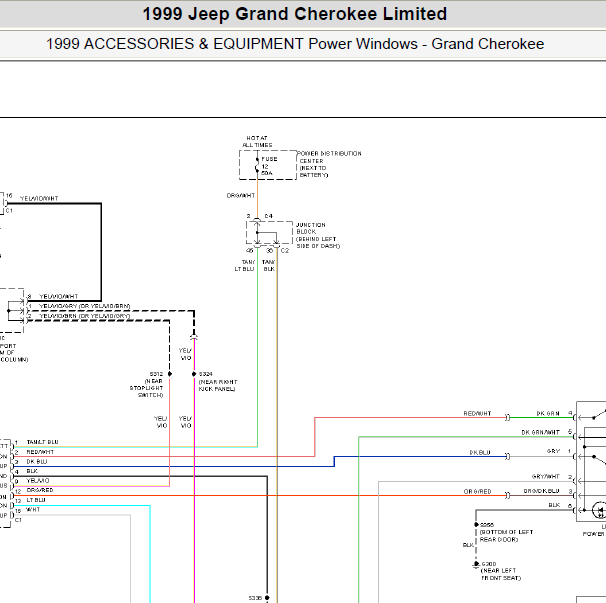Click the "C2" connector label
This screenshot has width=606, height=603.
[285, 250]
